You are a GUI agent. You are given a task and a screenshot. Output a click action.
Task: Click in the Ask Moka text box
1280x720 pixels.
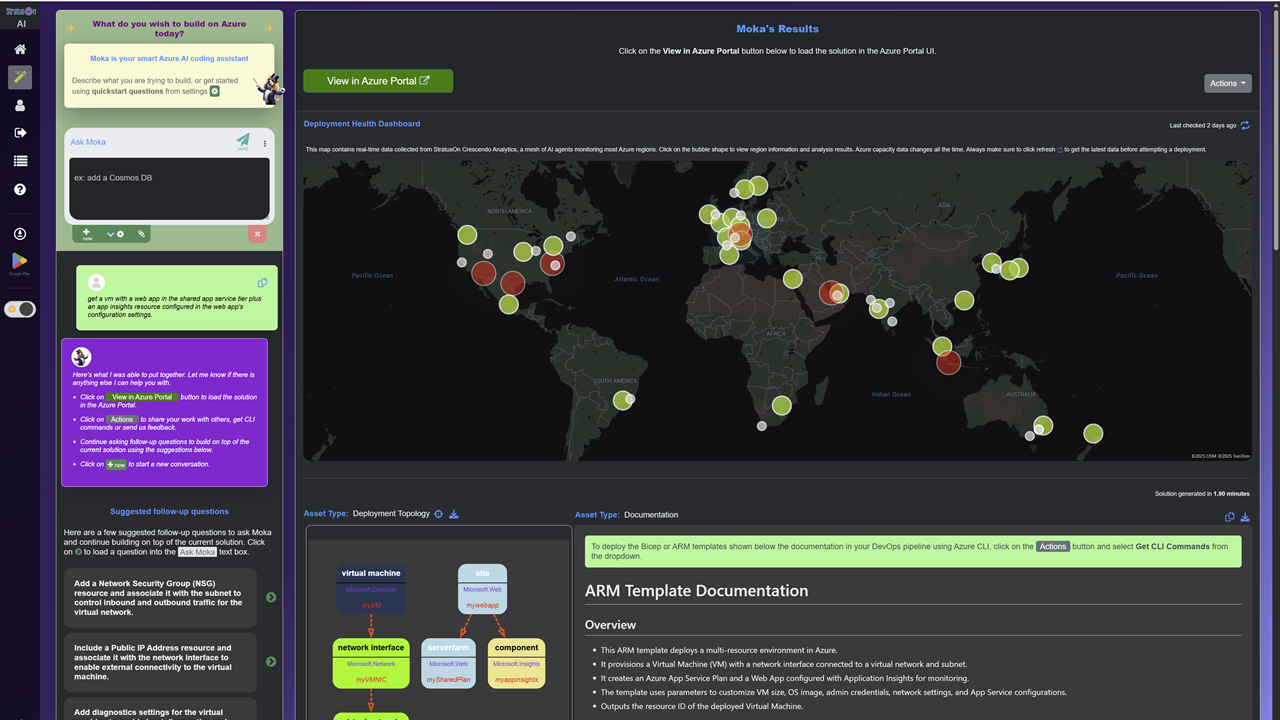[x=169, y=188]
